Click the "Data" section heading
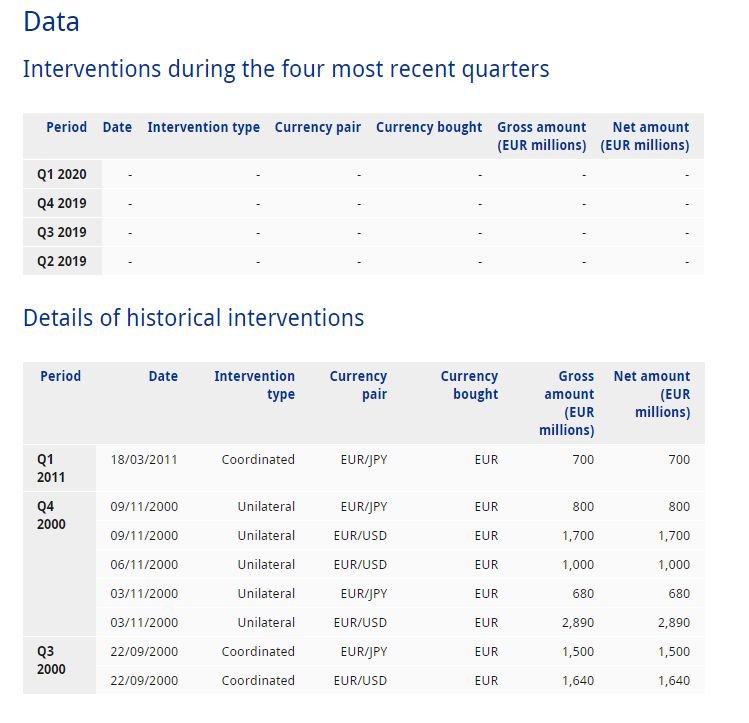Screen dimensions: 749x723 coord(51,22)
